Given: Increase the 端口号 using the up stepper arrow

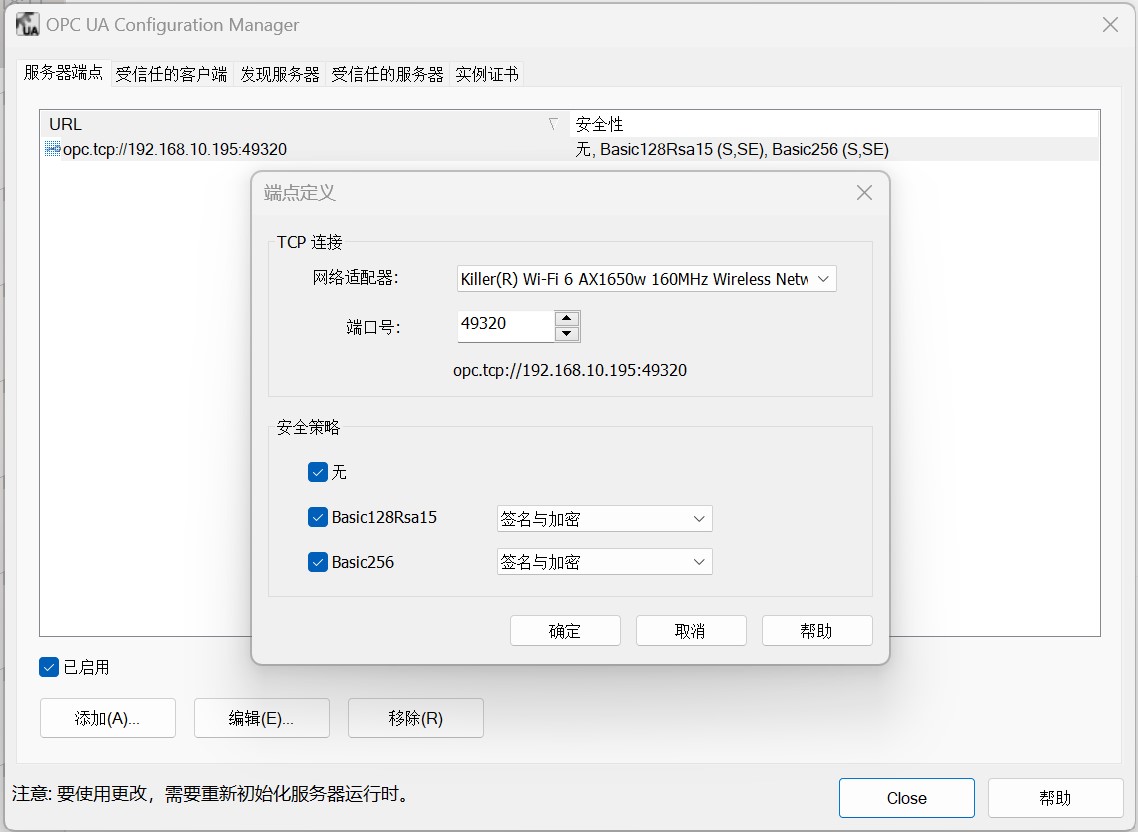Looking at the screenshot, I should pyautogui.click(x=569, y=318).
